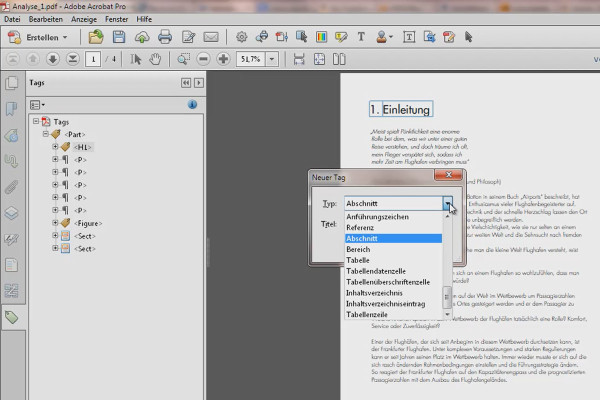Choose Inhaltsverzeichnis from the type list
Image resolution: width=600 pixels, height=400 pixels.
393,293
